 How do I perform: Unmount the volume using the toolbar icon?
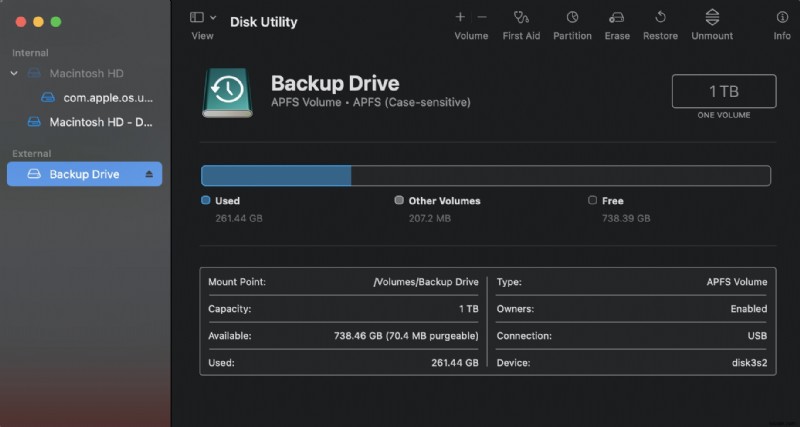(x=712, y=17)
